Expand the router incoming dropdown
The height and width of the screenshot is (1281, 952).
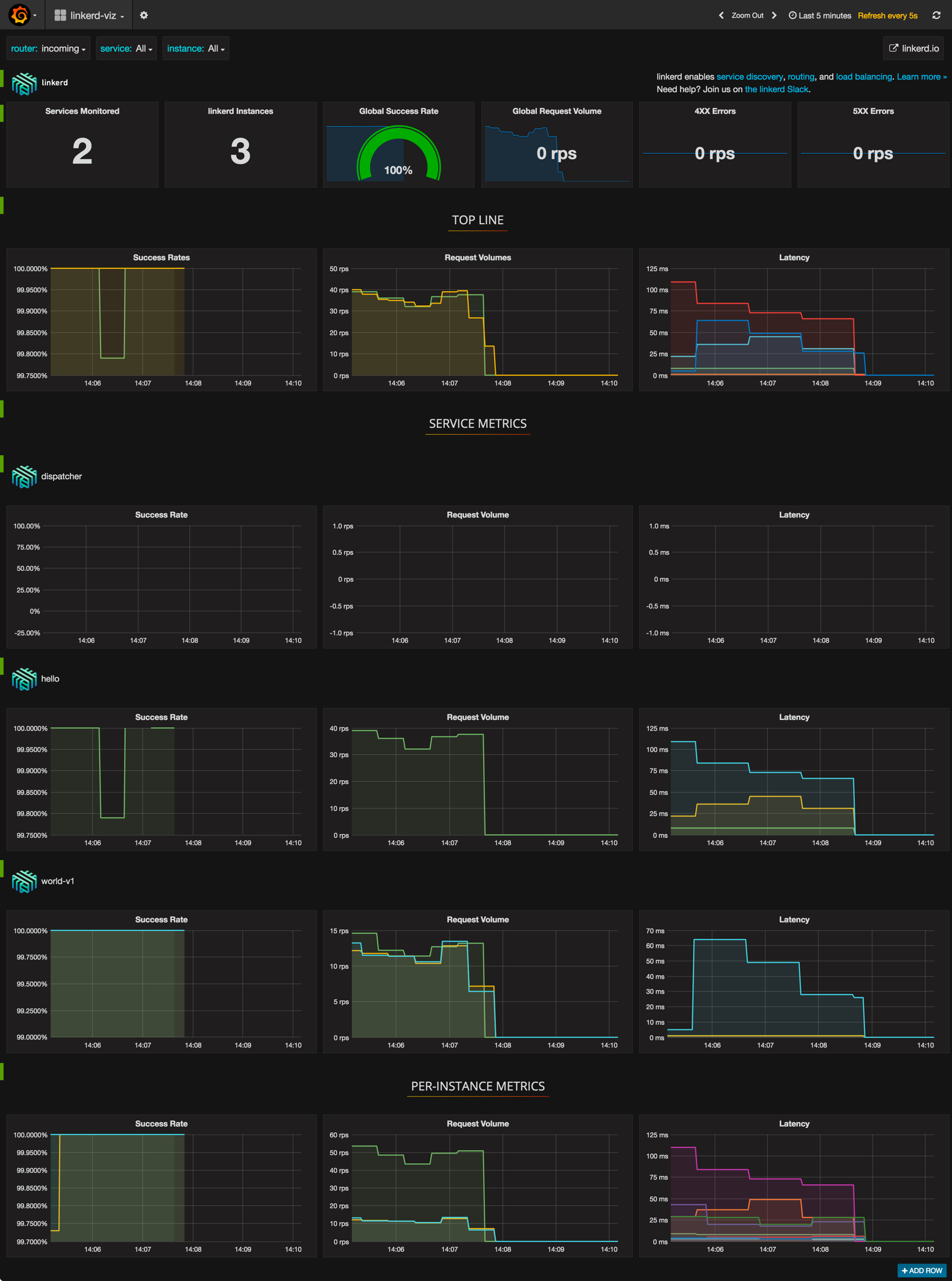pyautogui.click(x=49, y=49)
